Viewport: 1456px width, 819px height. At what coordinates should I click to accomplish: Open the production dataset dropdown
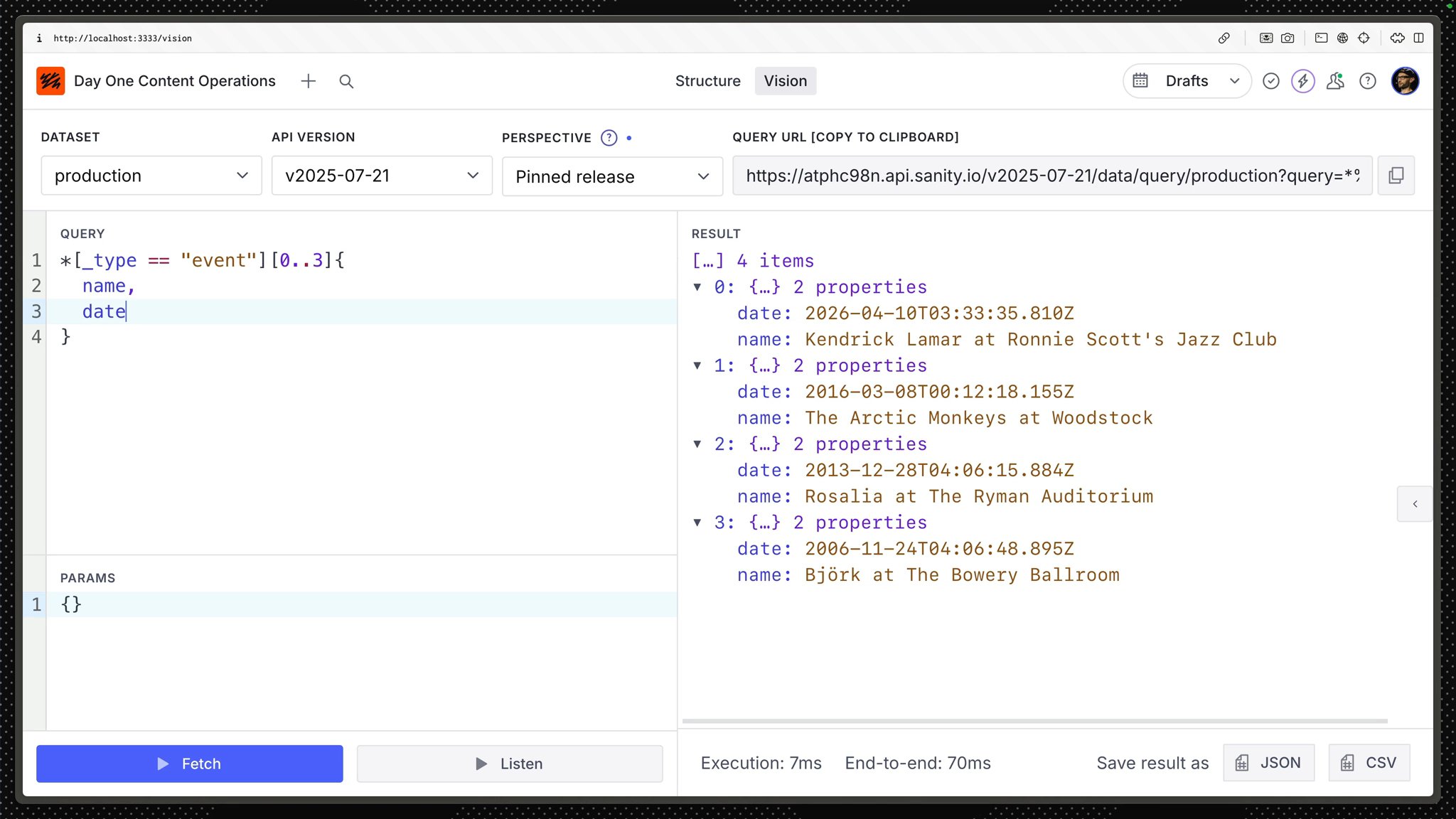tap(151, 176)
